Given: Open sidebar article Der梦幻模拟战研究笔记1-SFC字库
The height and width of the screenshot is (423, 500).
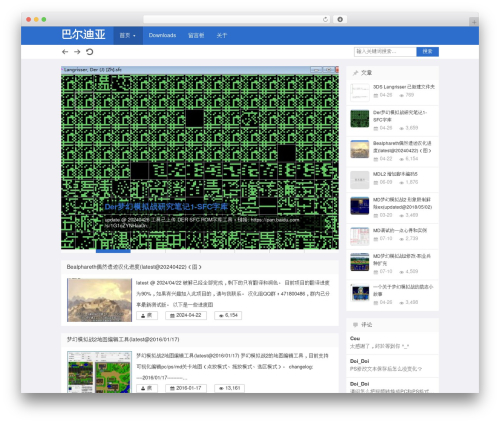Looking at the screenshot, I should tap(400, 116).
